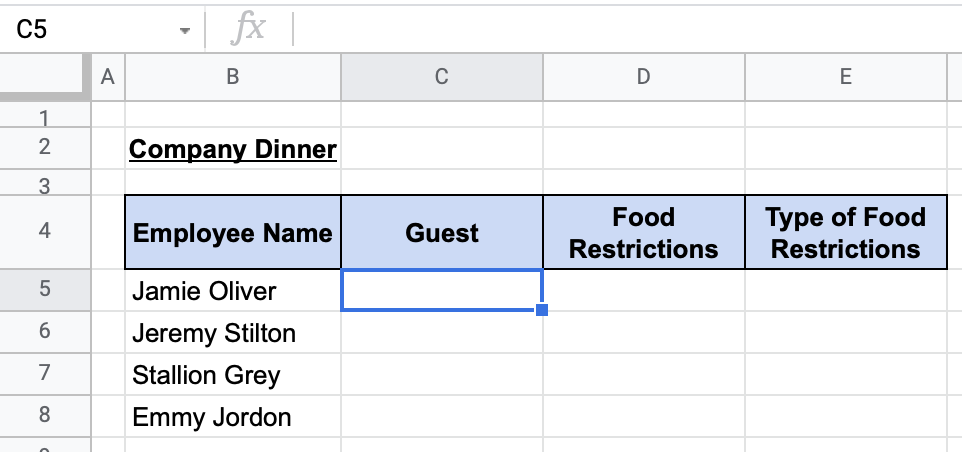Screen dimensions: 962x452
Task: Click the blue fill handle on C5
Action: pyautogui.click(x=542, y=310)
